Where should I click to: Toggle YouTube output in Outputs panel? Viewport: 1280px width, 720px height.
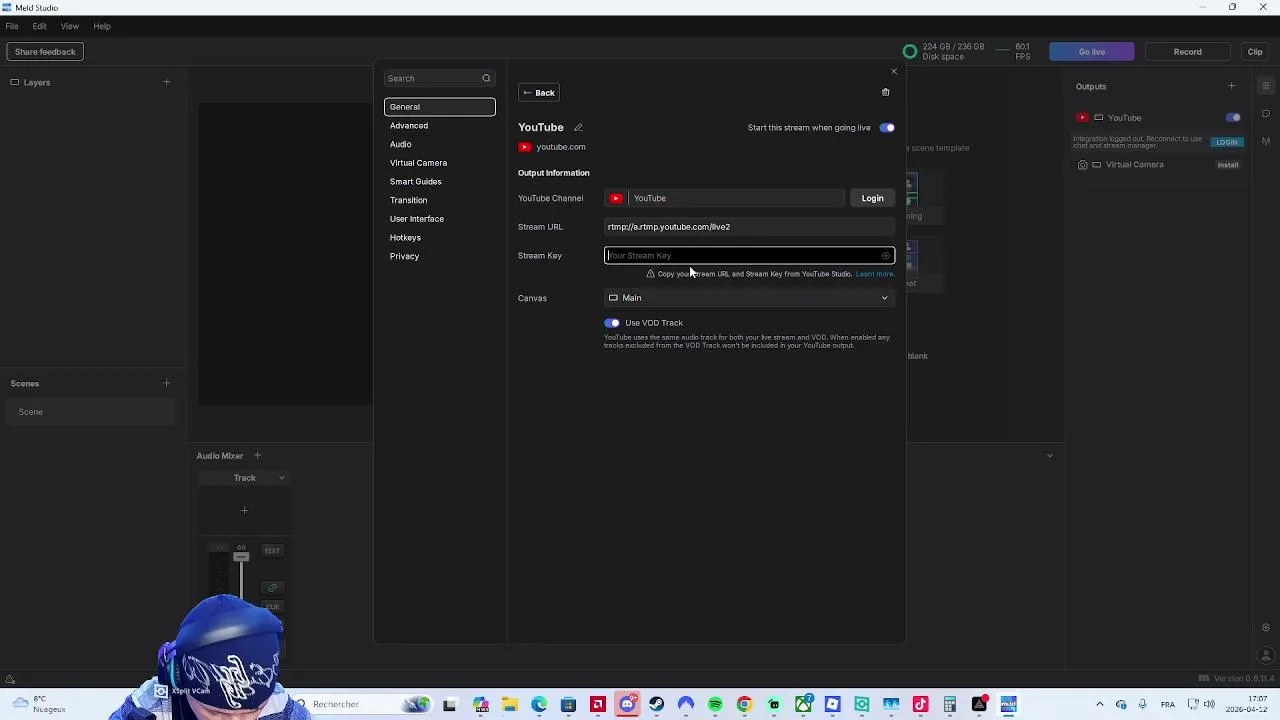1233,118
